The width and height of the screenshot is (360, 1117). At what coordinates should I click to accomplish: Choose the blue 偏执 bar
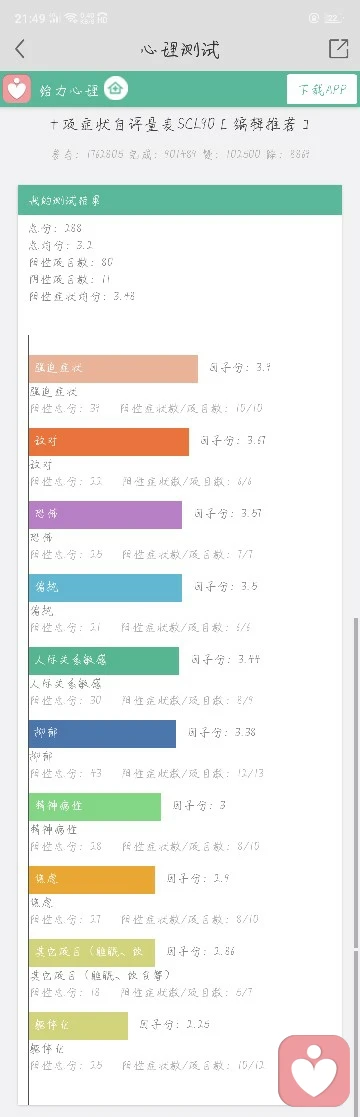point(106,588)
